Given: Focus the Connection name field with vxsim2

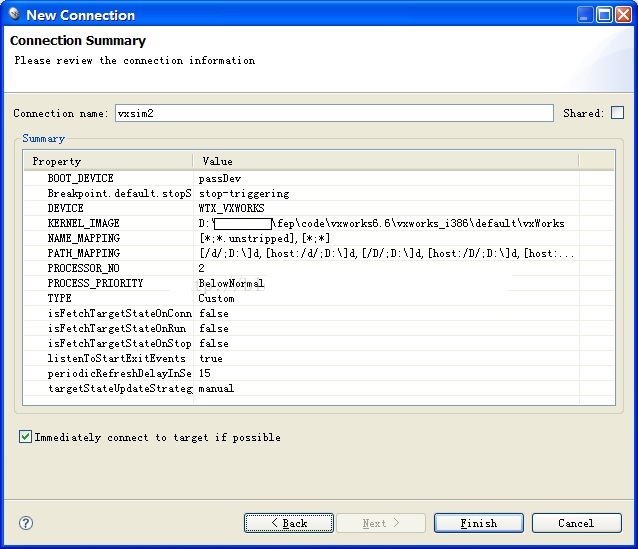Looking at the screenshot, I should [x=334, y=113].
